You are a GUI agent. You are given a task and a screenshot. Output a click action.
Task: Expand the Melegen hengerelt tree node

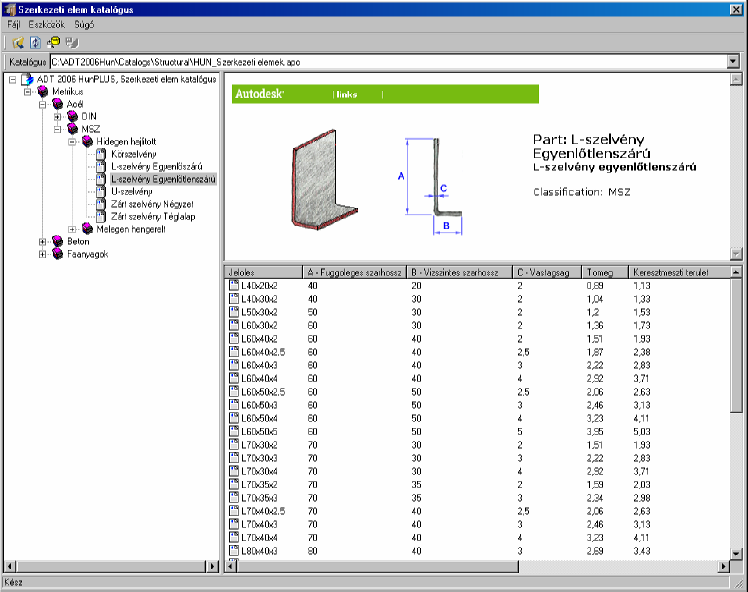coord(72,229)
